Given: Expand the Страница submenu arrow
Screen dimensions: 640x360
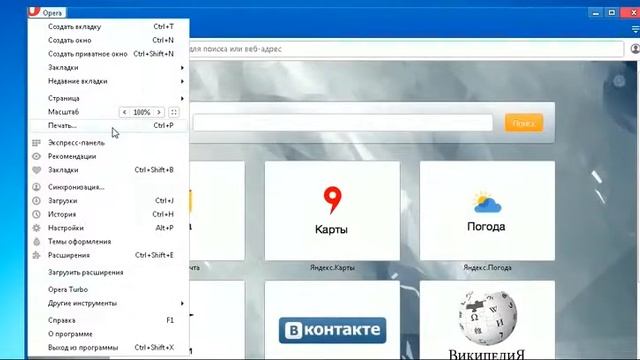Looking at the screenshot, I should 182,98.
